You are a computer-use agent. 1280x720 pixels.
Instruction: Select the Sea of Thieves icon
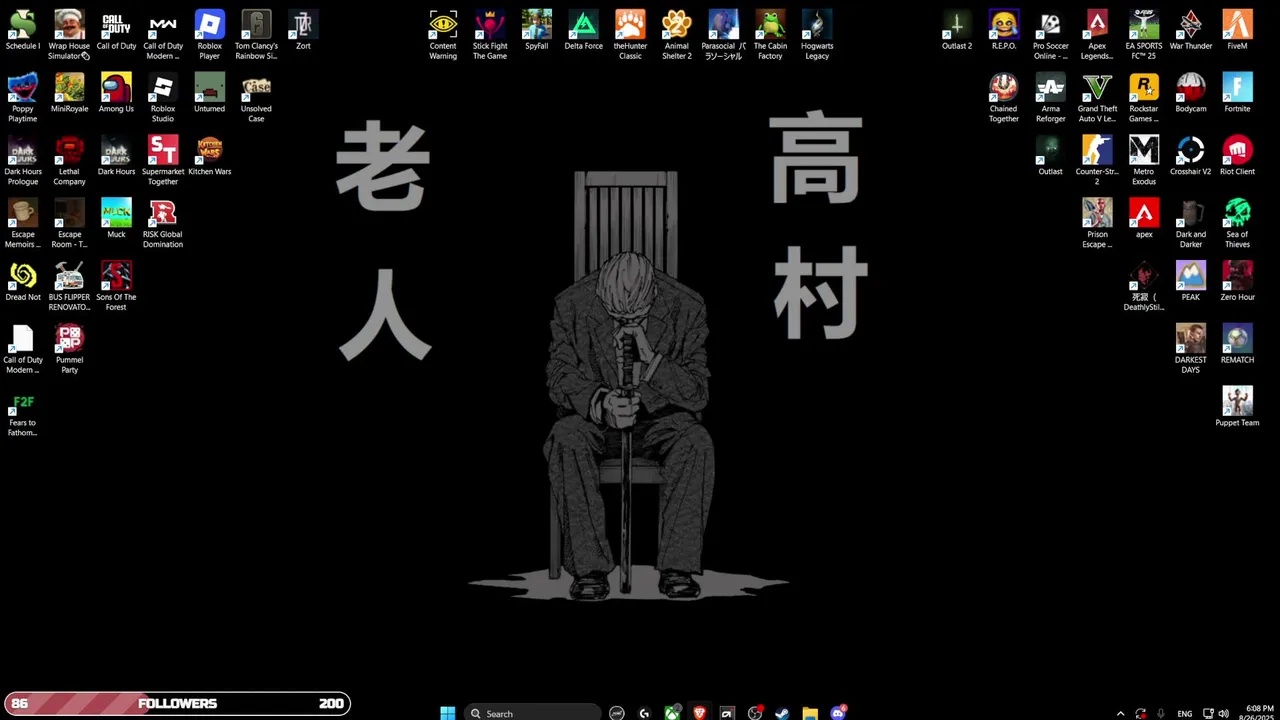point(1237,224)
